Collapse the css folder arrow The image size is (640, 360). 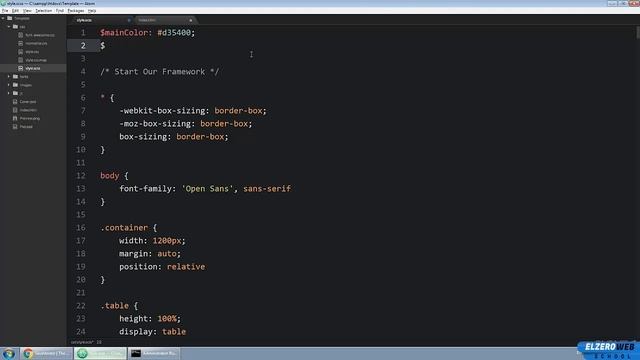[9, 27]
